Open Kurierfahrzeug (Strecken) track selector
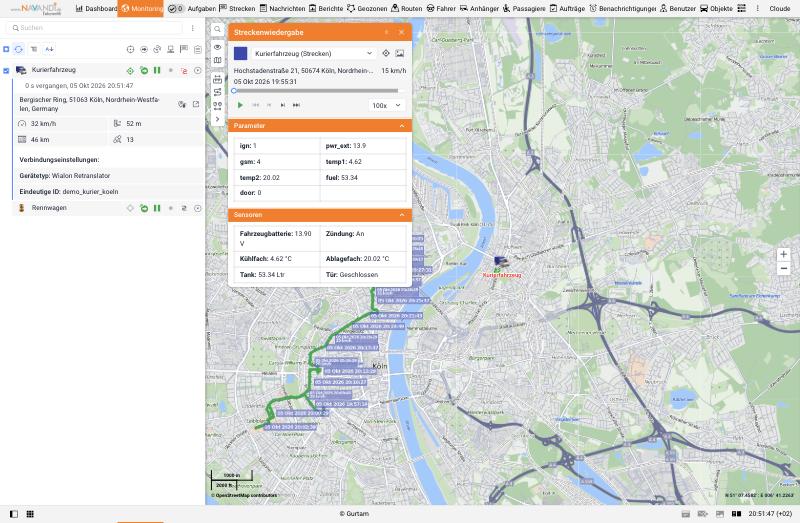Image resolution: width=800 pixels, height=523 pixels. [x=313, y=54]
